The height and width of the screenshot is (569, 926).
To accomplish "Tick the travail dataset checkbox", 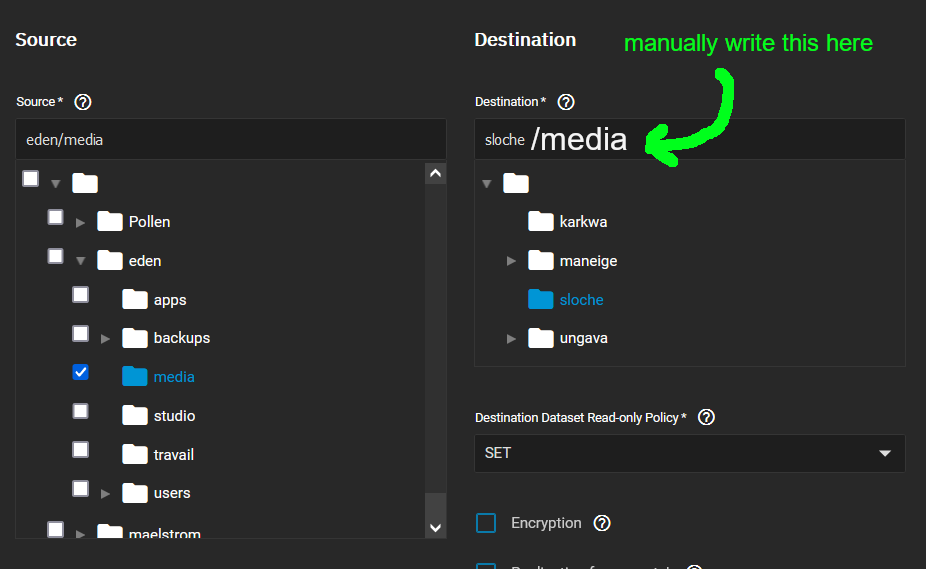I will point(81,450).
